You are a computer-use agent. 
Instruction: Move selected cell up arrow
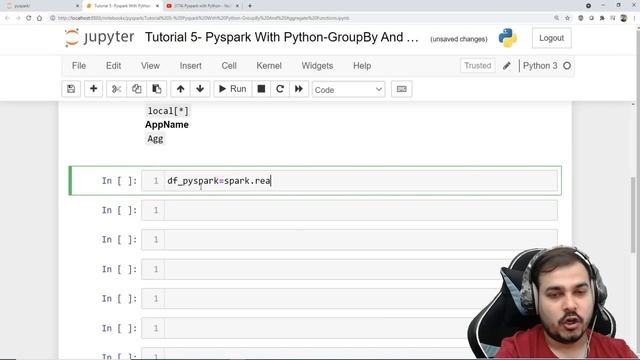(180, 89)
